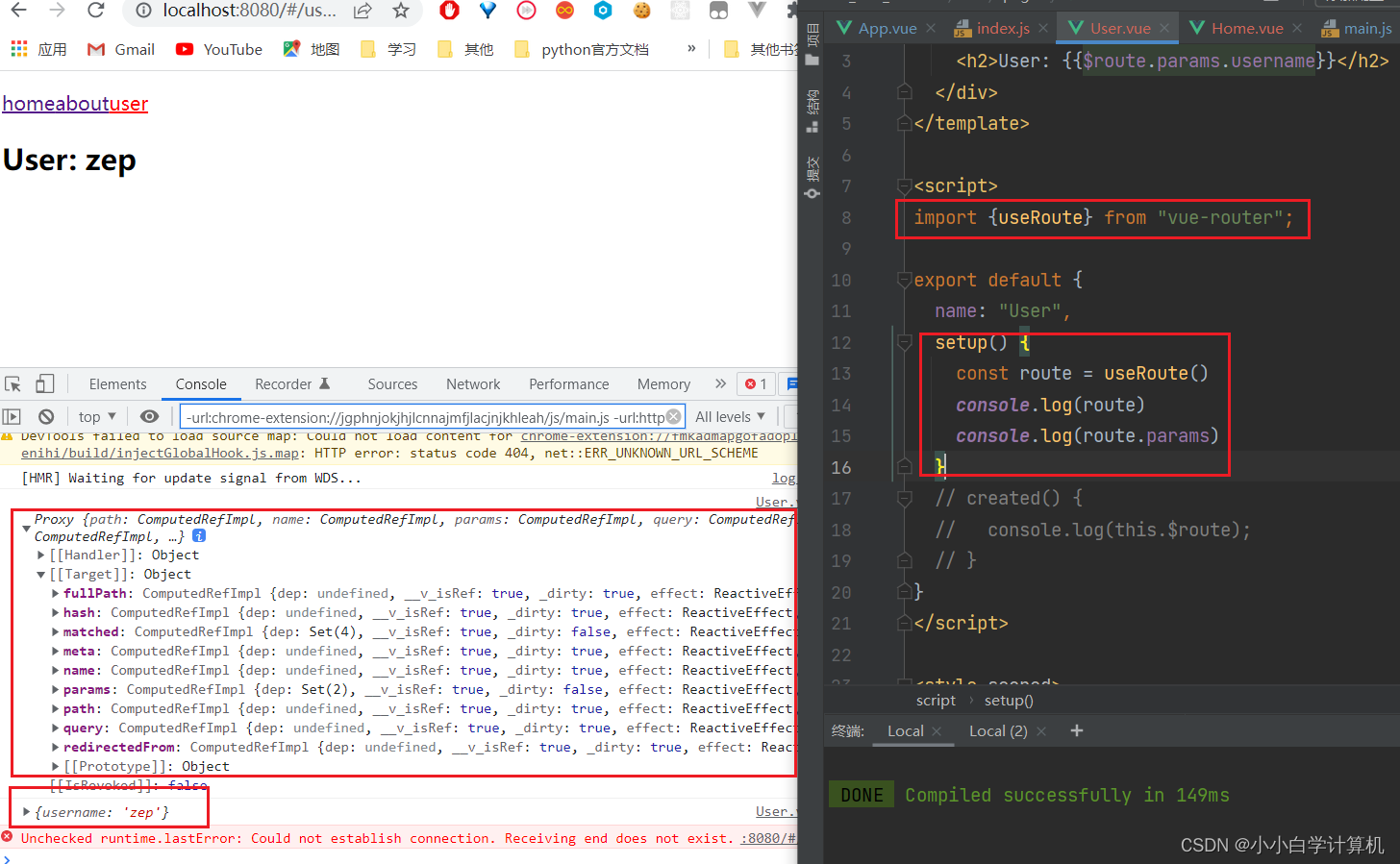Open the 其他 bookmarks folder
Screen dimensions: 1400x864
tap(465, 49)
